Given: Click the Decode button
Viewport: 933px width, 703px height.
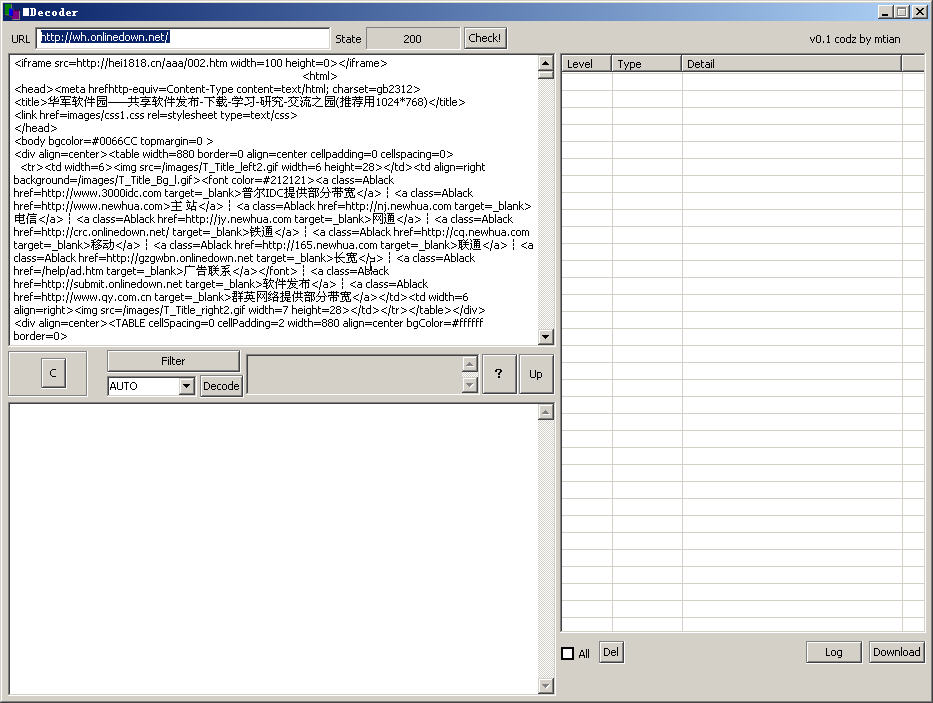Looking at the screenshot, I should 221,386.
